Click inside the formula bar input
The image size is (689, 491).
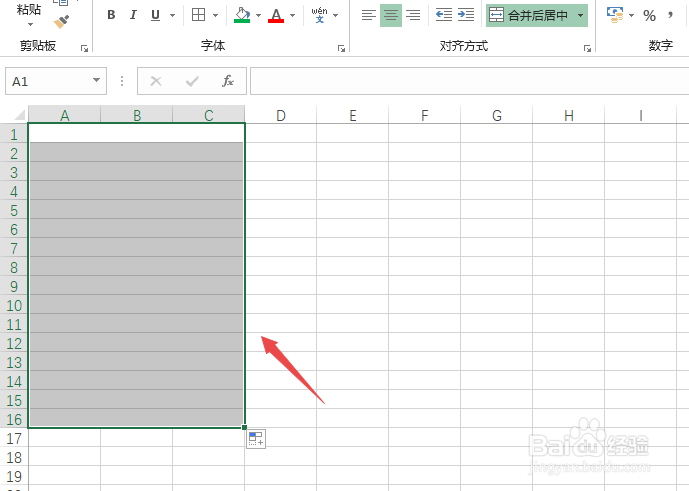coord(469,81)
